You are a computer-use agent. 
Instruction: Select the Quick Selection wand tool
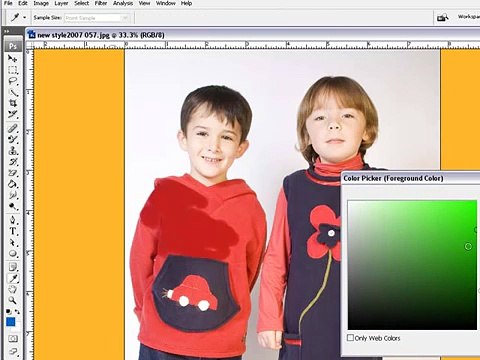[13, 92]
